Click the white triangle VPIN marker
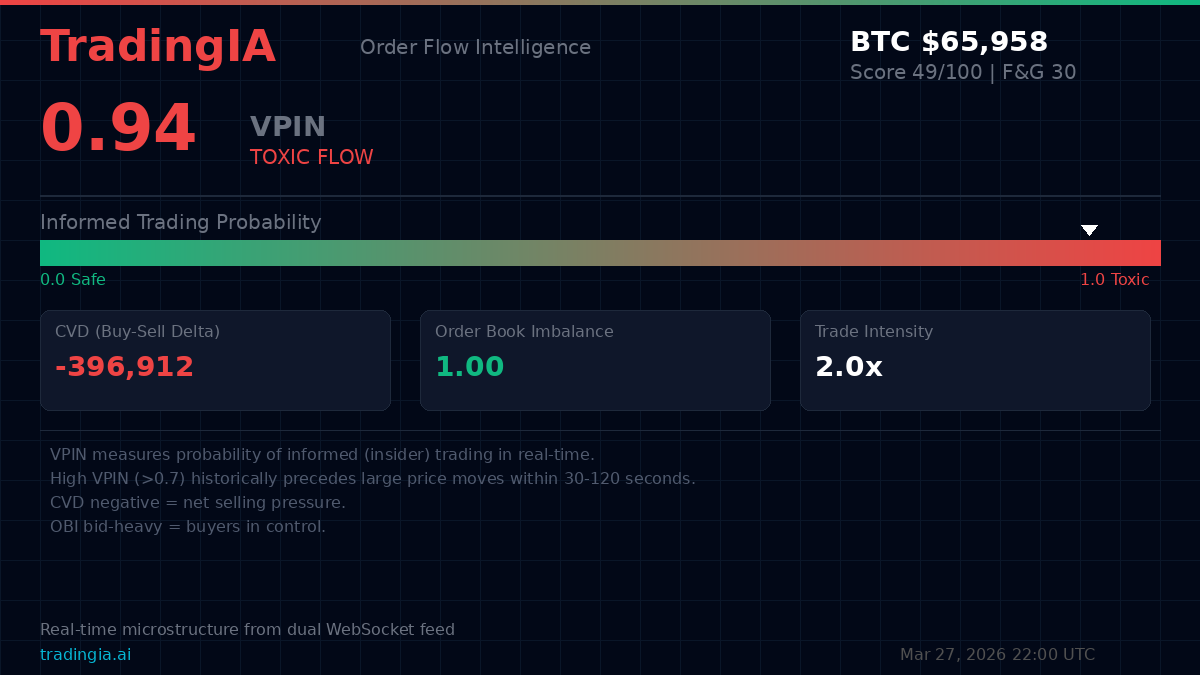Screen dimensions: 1200x675 tap(1089, 230)
